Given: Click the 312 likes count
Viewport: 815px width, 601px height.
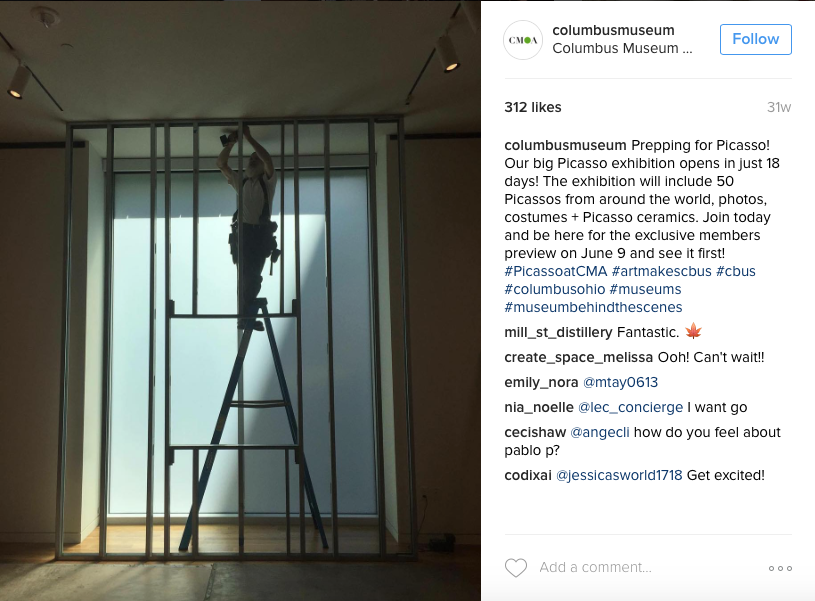Looking at the screenshot, I should click(x=533, y=107).
